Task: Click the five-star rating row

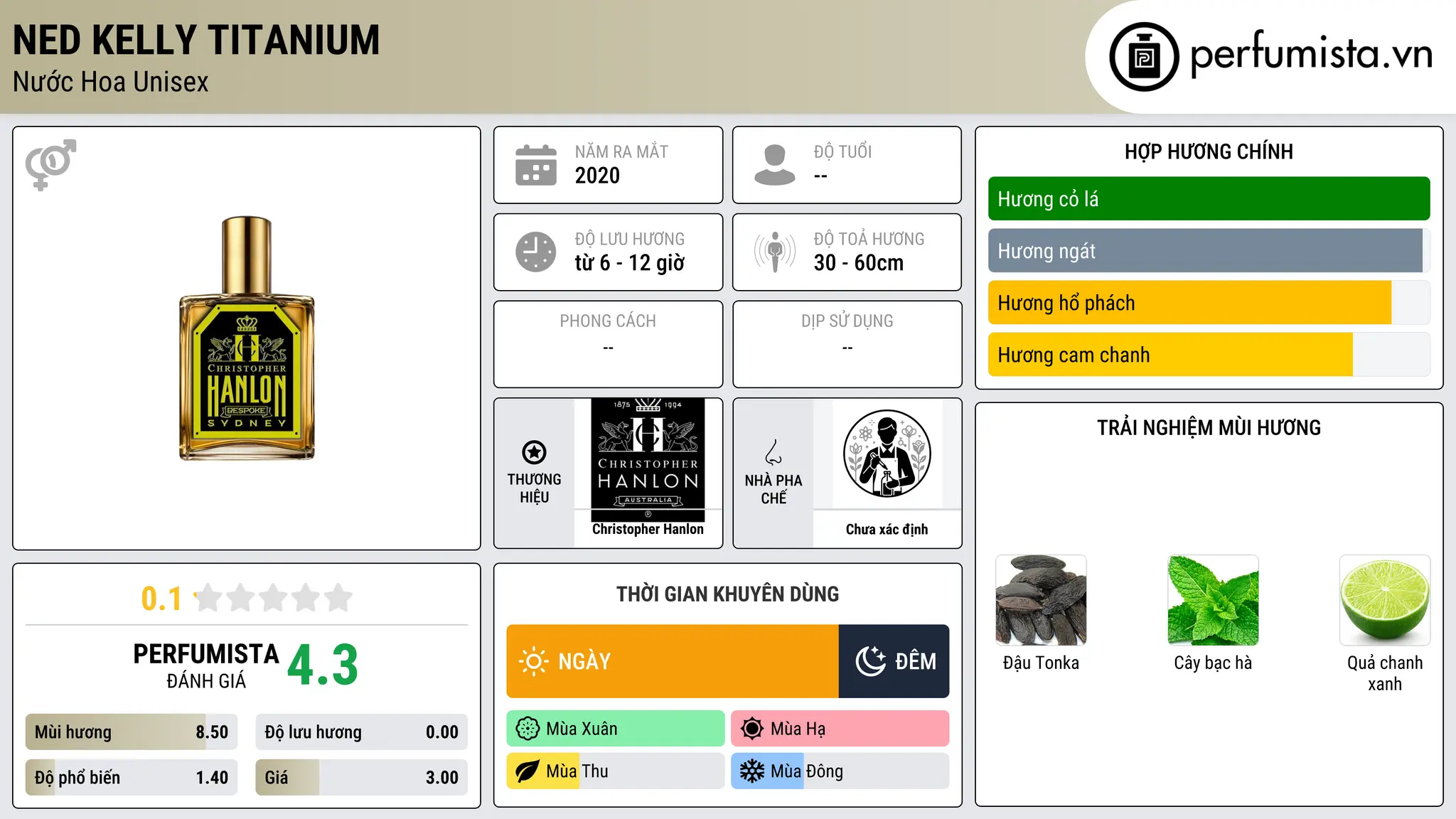Action: (274, 598)
